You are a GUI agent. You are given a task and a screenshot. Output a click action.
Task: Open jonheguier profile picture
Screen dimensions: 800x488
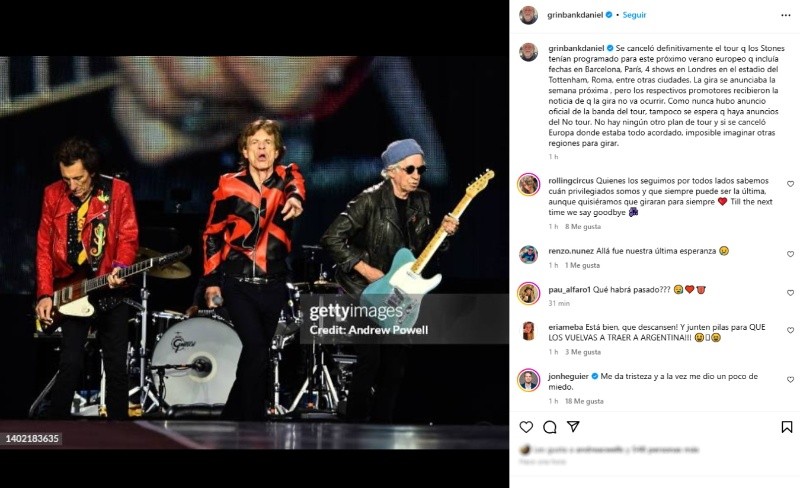tap(528, 380)
